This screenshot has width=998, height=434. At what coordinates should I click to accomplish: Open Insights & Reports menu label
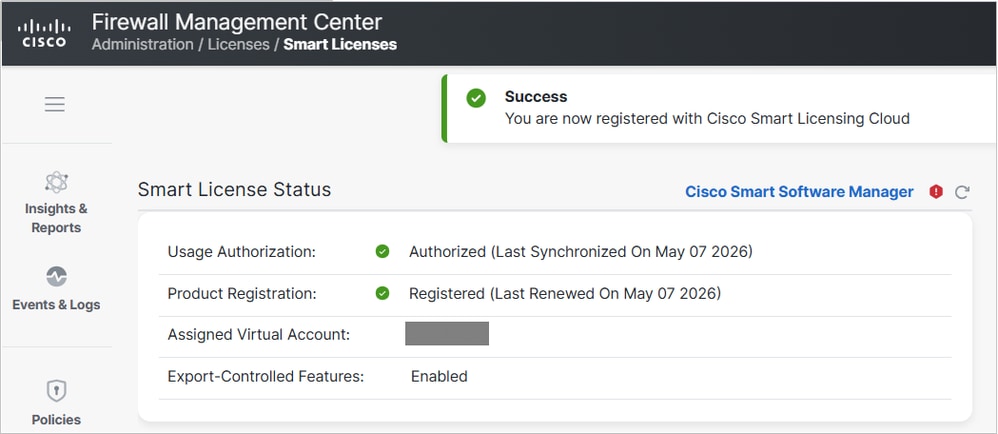point(56,218)
